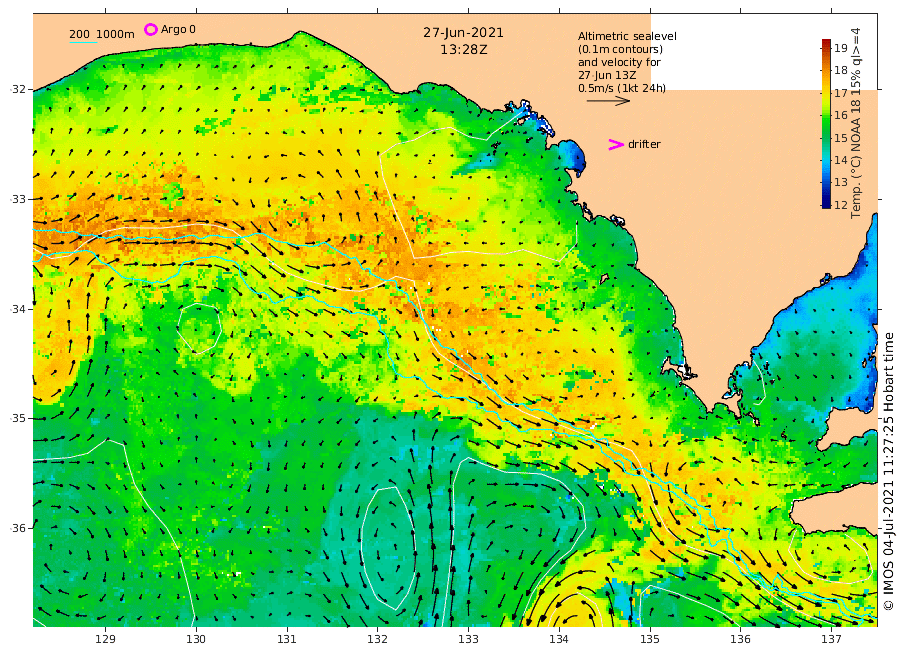Click longitude label 134 on the axis

559,639
